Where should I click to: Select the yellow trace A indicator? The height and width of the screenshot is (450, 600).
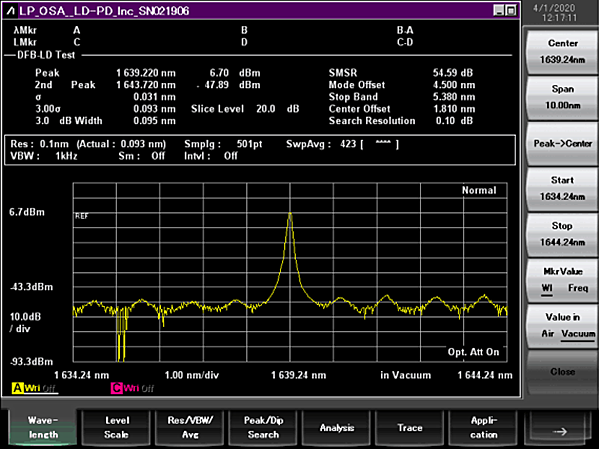click(x=17, y=388)
